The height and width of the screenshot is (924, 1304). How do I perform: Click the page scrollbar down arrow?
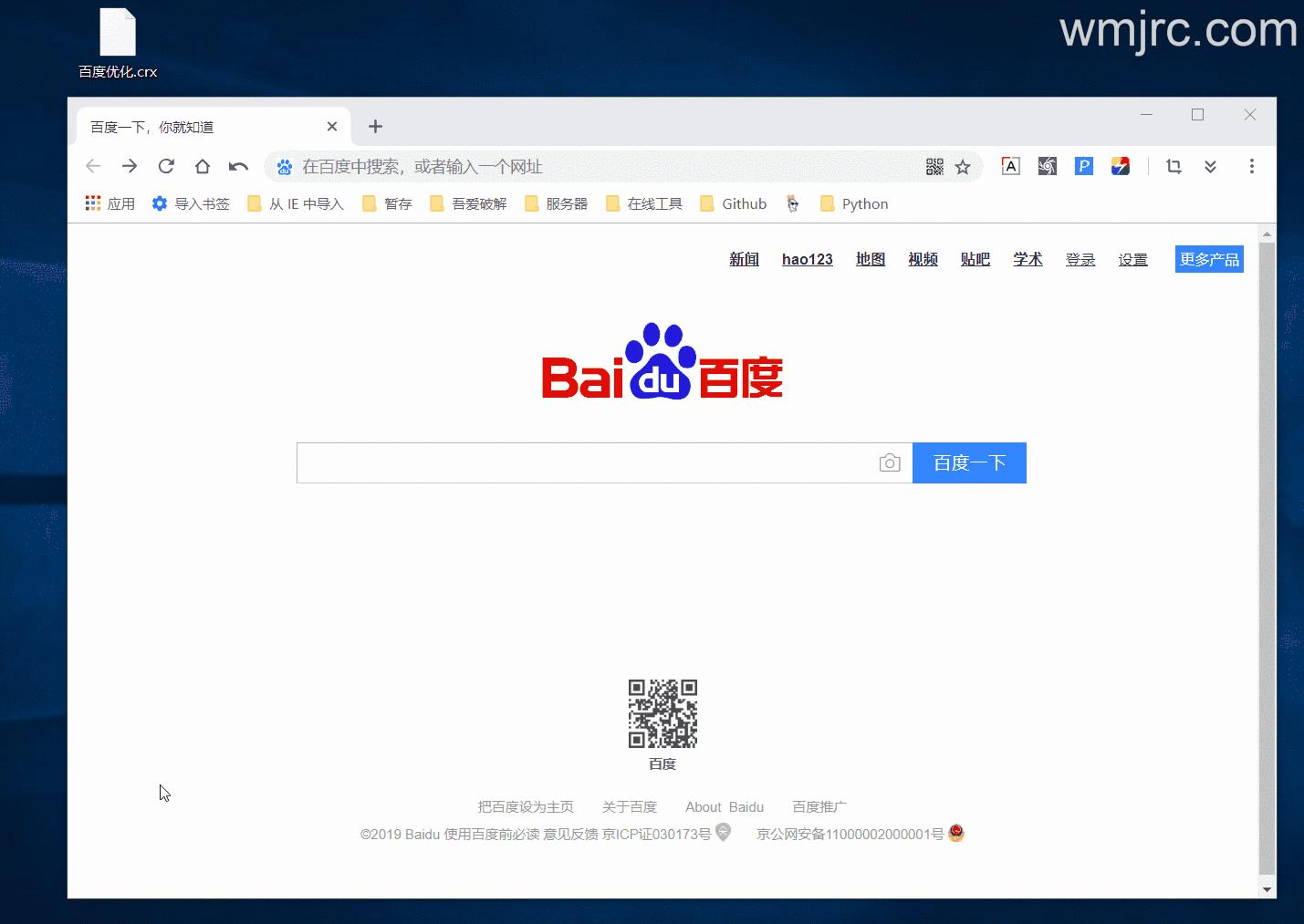click(x=1267, y=889)
